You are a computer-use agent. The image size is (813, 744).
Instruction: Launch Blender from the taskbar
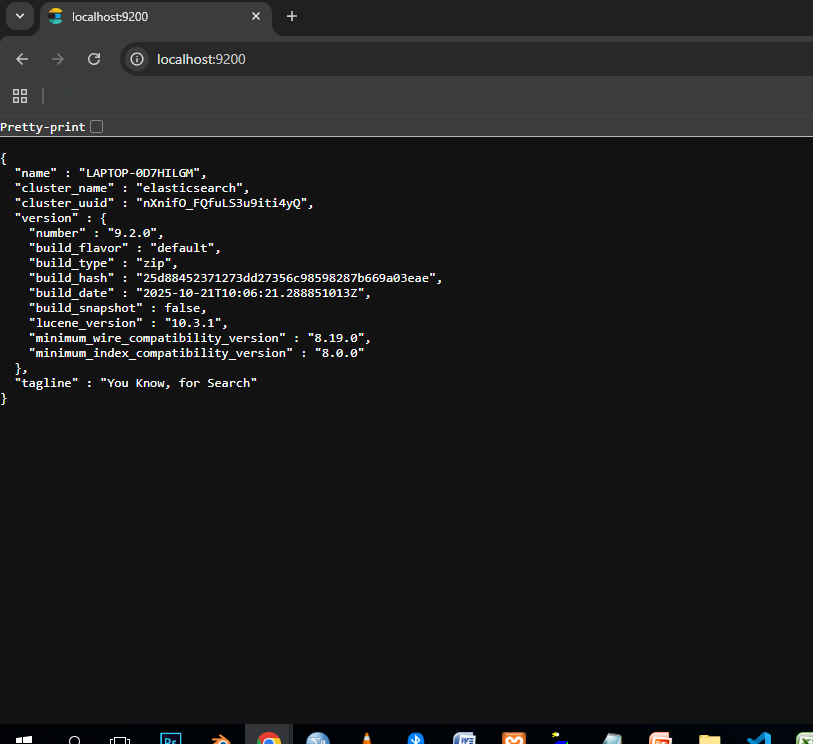221,739
